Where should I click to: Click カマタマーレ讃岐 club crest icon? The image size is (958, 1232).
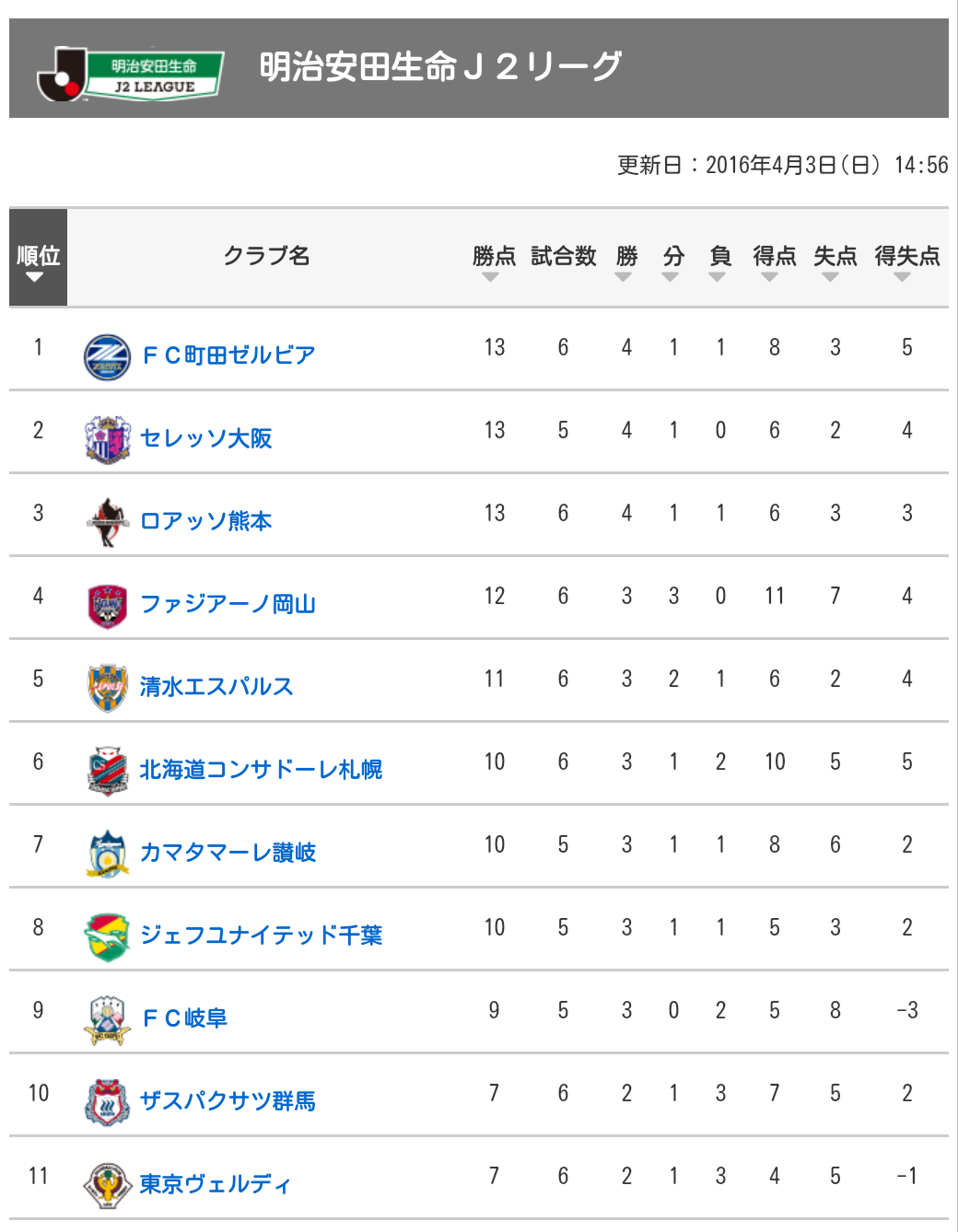(x=107, y=854)
